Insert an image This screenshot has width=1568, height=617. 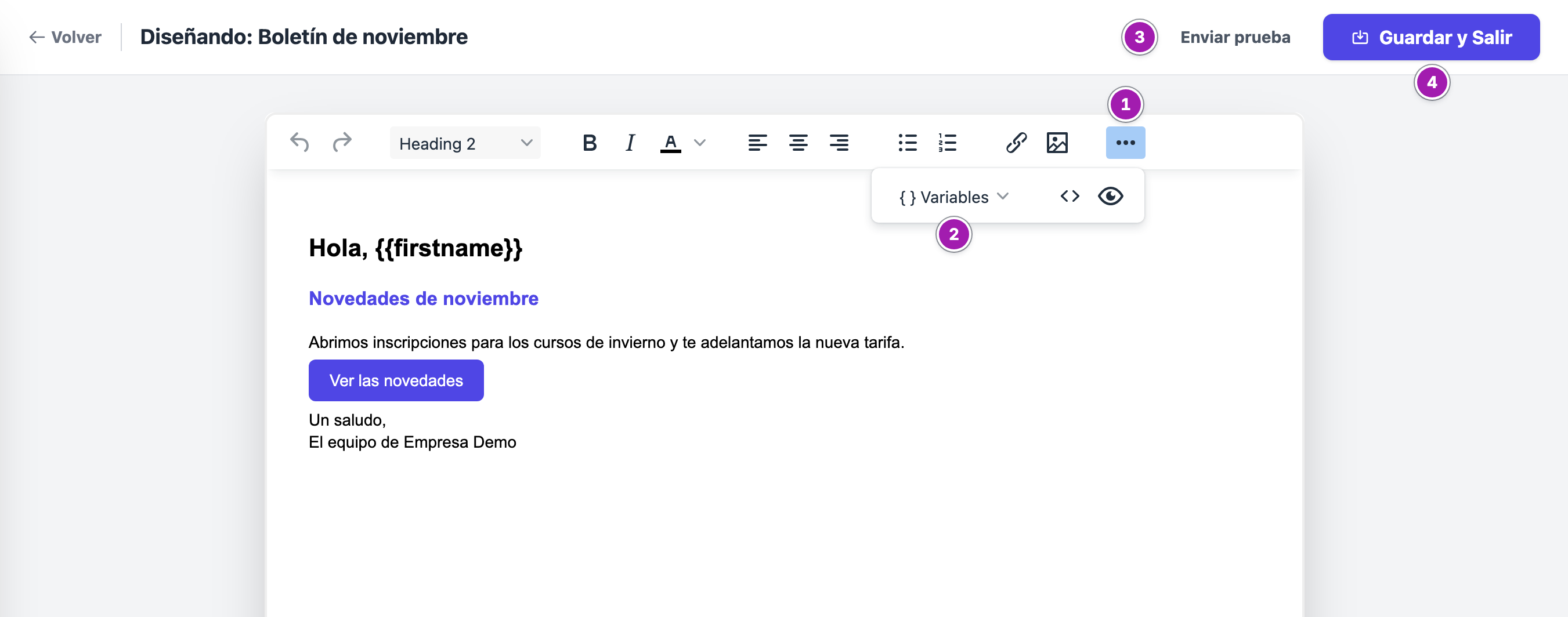tap(1057, 143)
